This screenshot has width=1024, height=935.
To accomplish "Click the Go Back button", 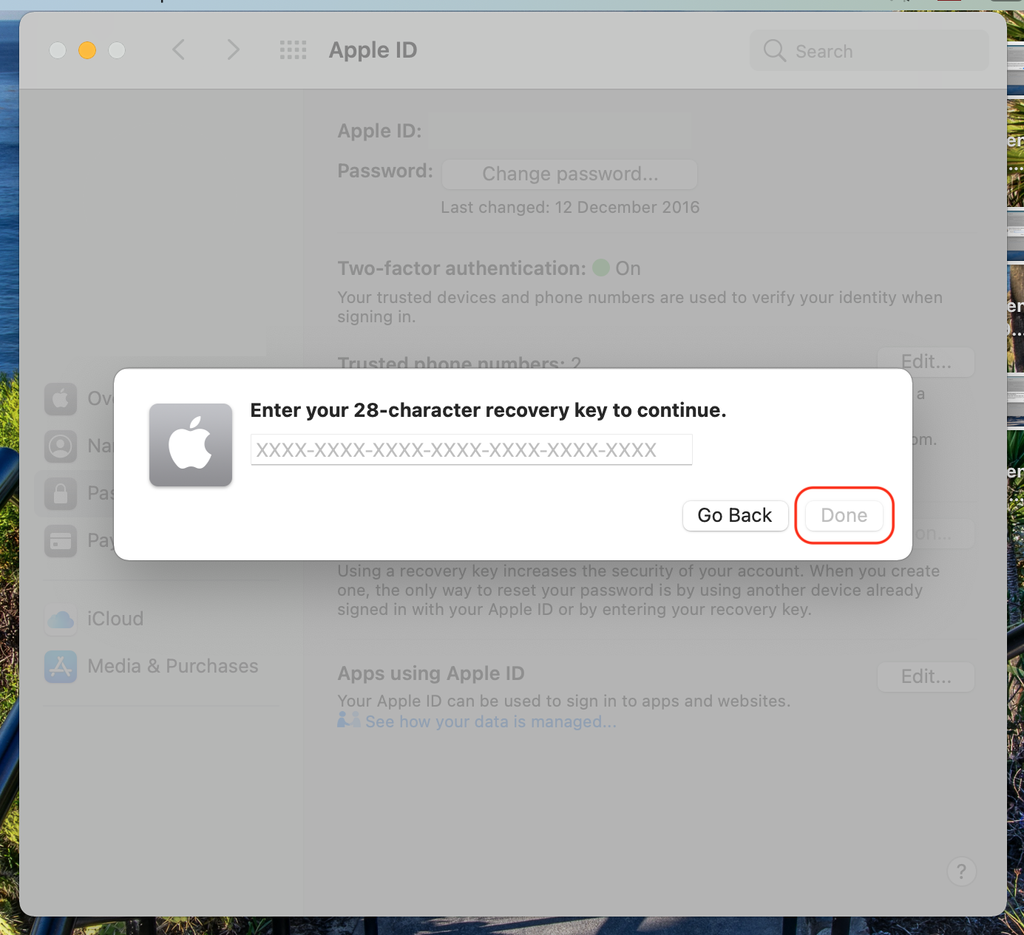I will point(735,515).
